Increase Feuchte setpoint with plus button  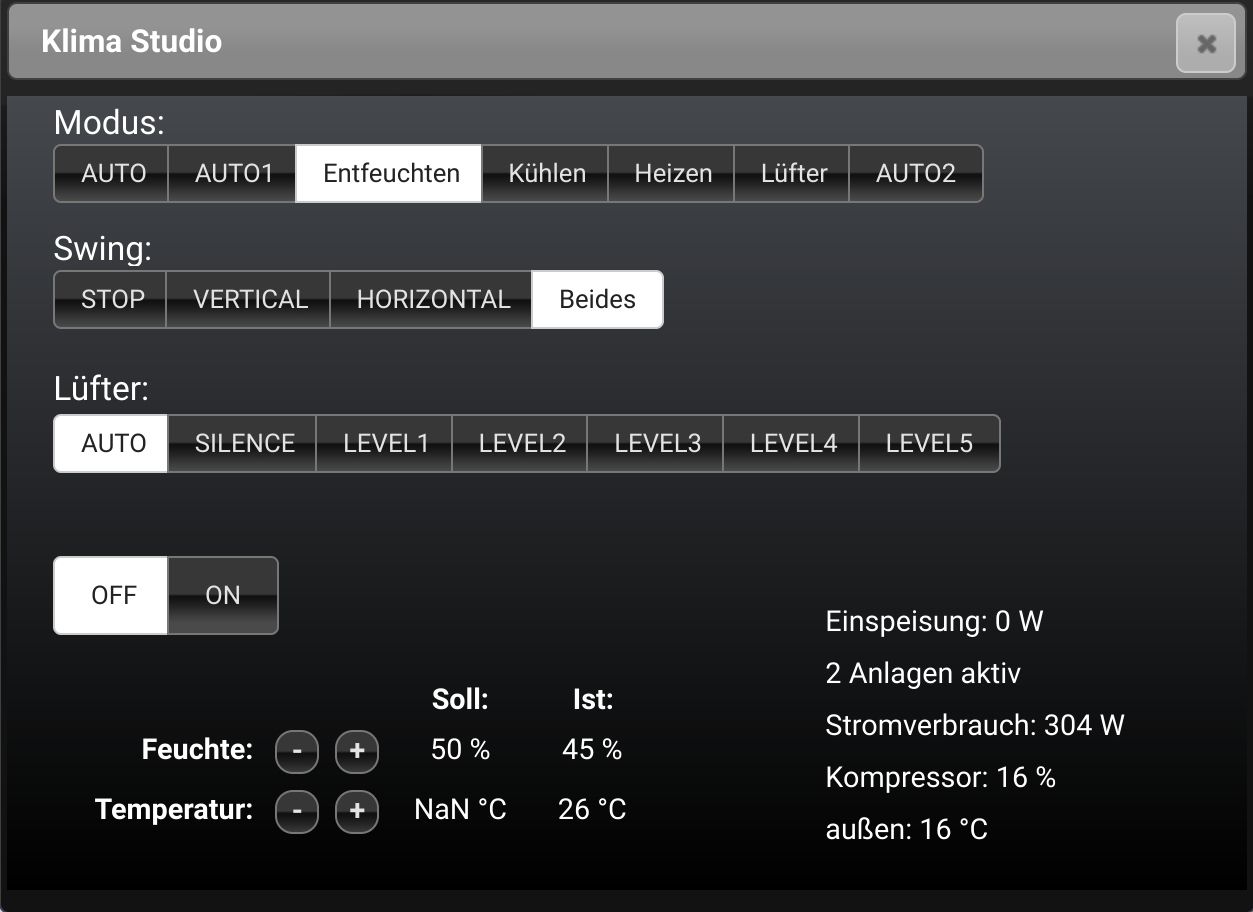pos(356,751)
